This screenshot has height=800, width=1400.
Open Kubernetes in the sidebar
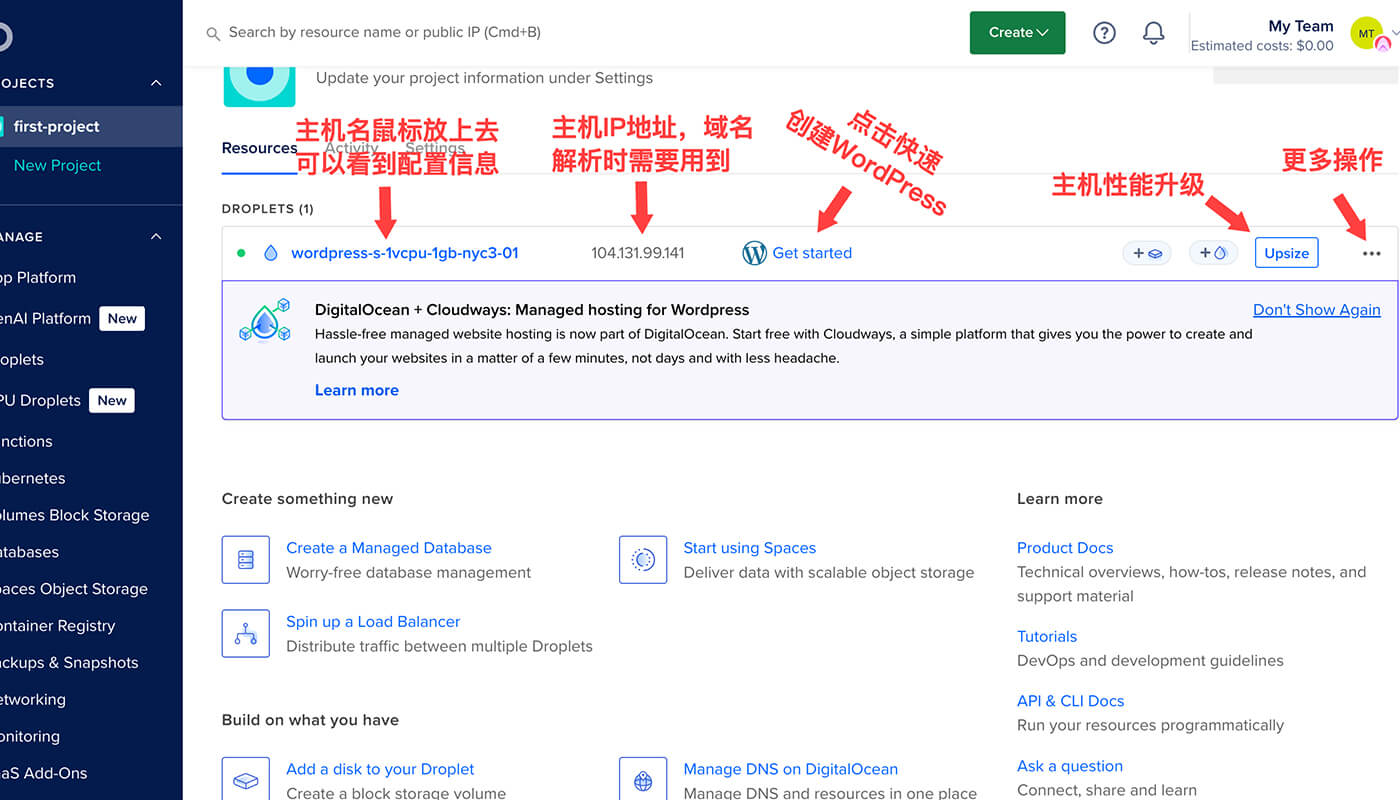tap(32, 478)
